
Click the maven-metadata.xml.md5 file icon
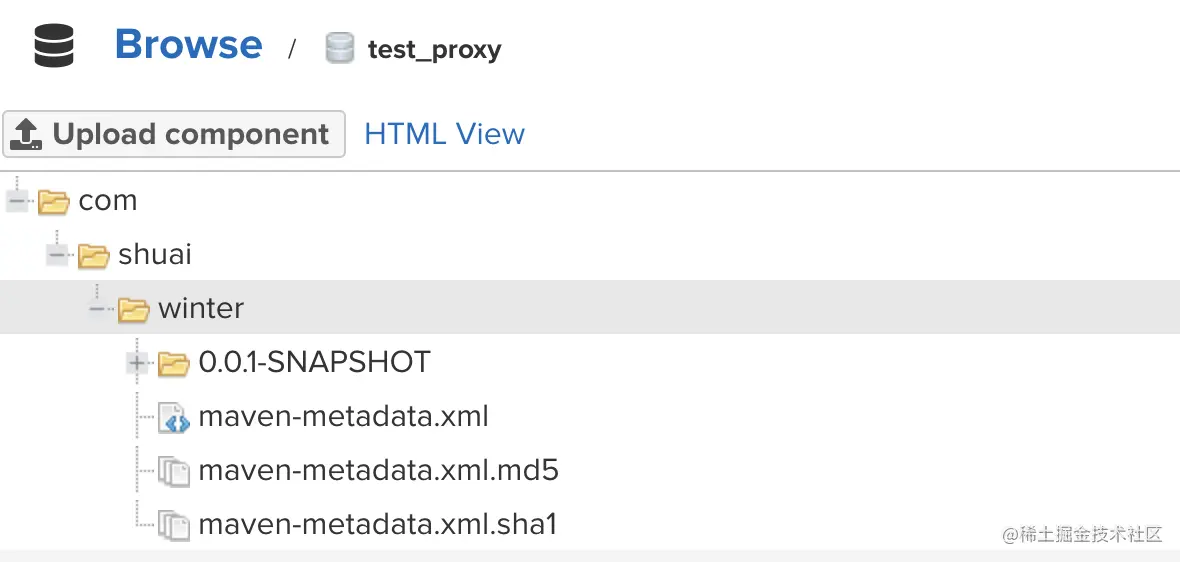click(x=174, y=471)
